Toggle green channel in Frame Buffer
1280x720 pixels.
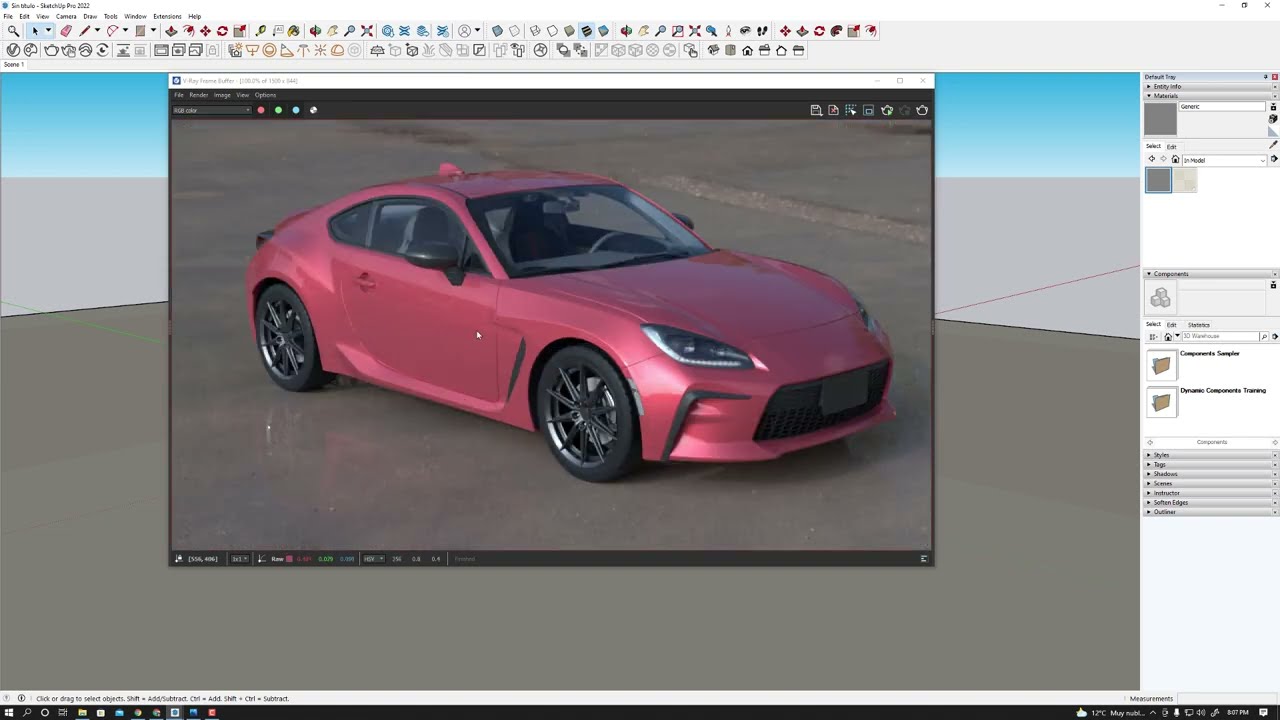coord(278,110)
